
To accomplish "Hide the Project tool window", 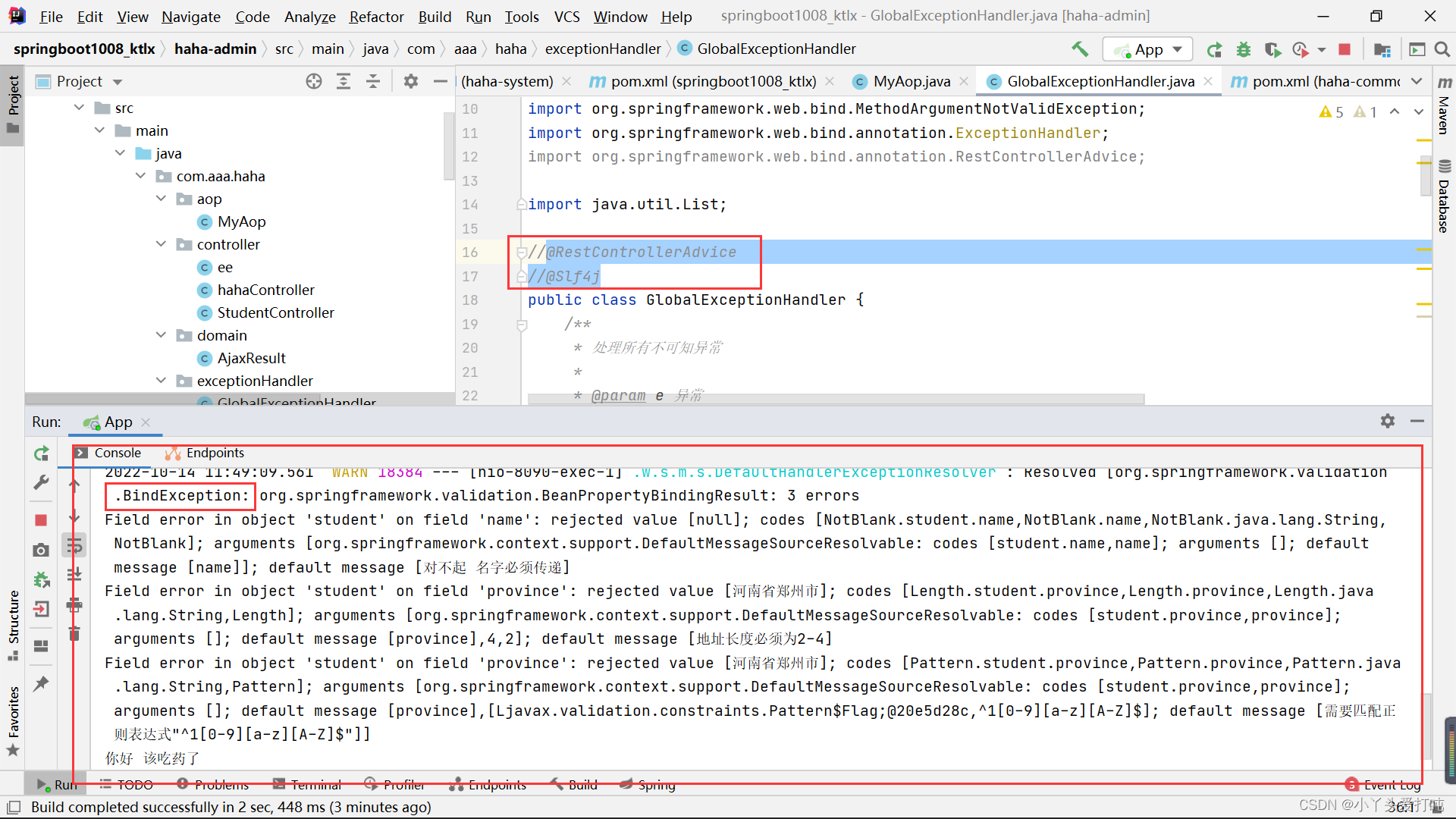I will click(x=440, y=81).
